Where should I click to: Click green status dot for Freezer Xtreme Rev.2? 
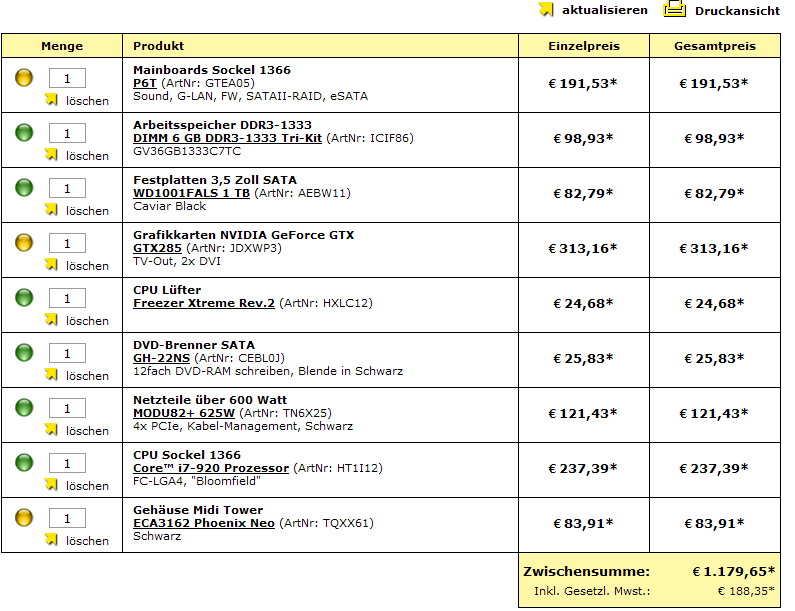pyautogui.click(x=24, y=298)
